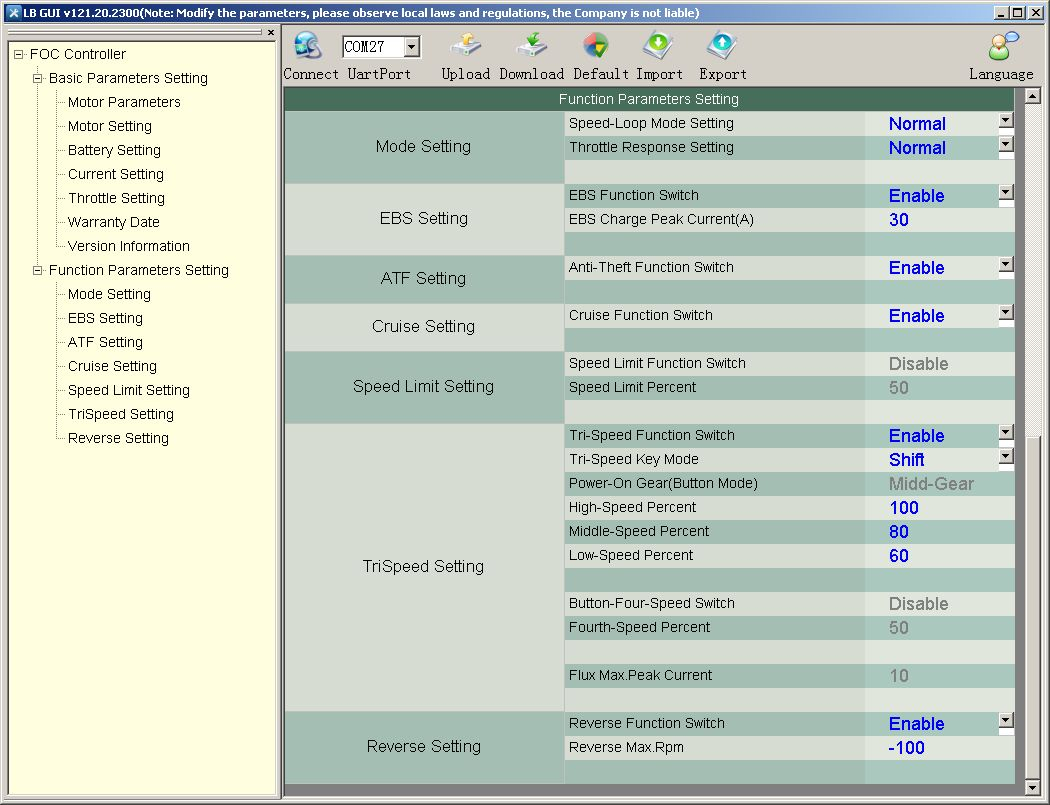Click the Upload parameters icon
Viewport: 1050px width, 805px height.
465,47
